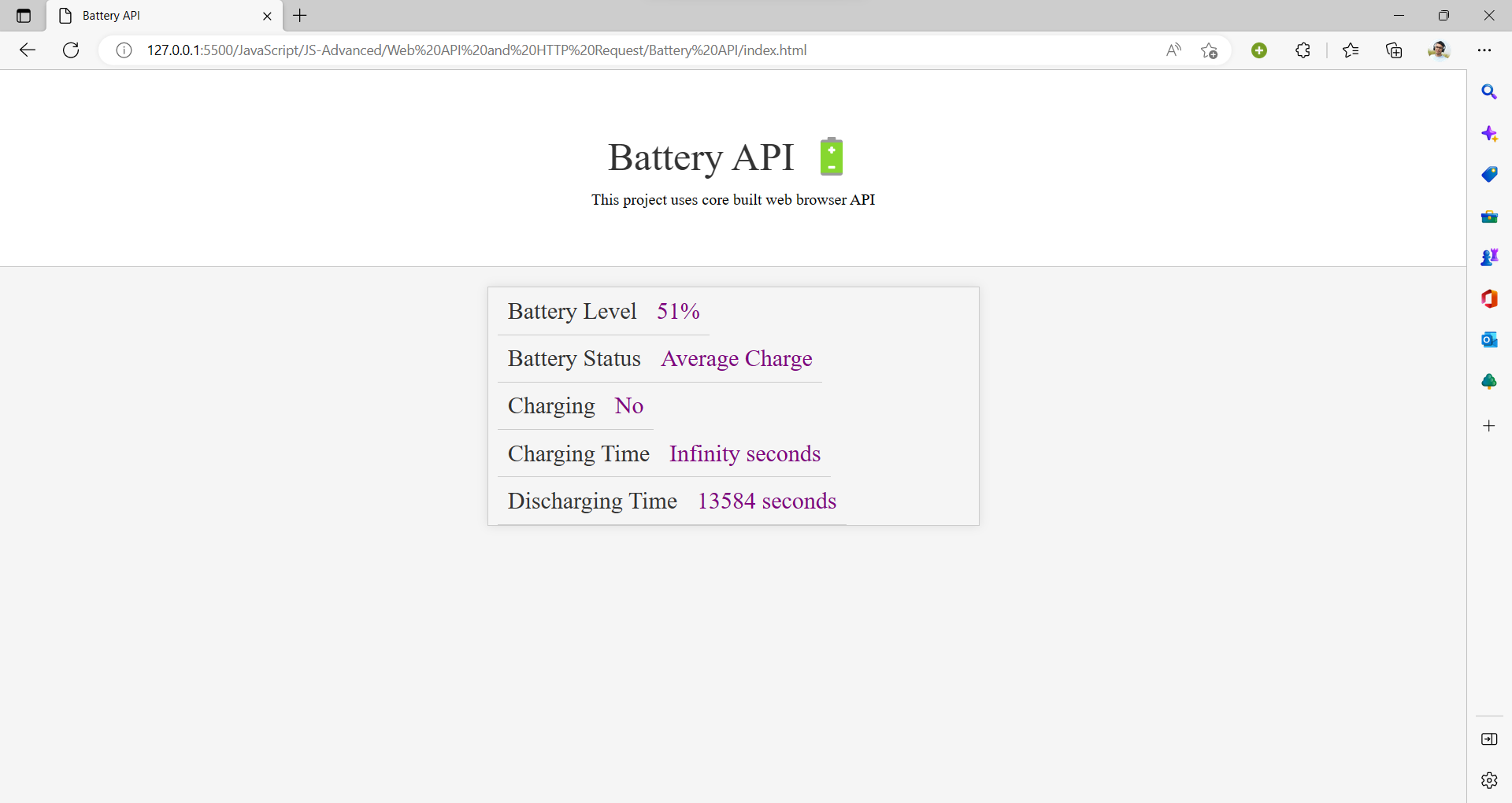Screen dimensions: 1512x803
Task: Add a new sidebar app
Action: (1488, 426)
